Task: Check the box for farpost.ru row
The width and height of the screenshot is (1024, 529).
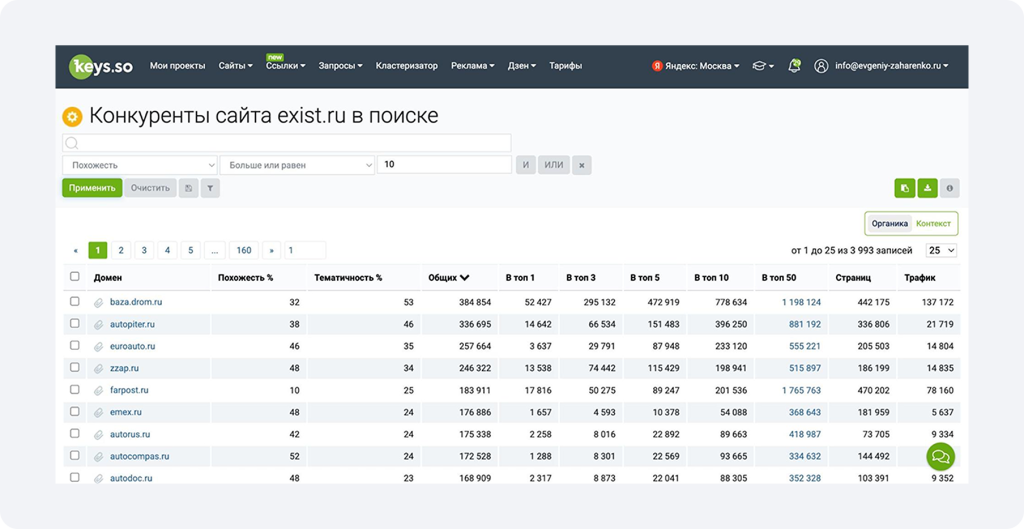Action: pos(74,389)
